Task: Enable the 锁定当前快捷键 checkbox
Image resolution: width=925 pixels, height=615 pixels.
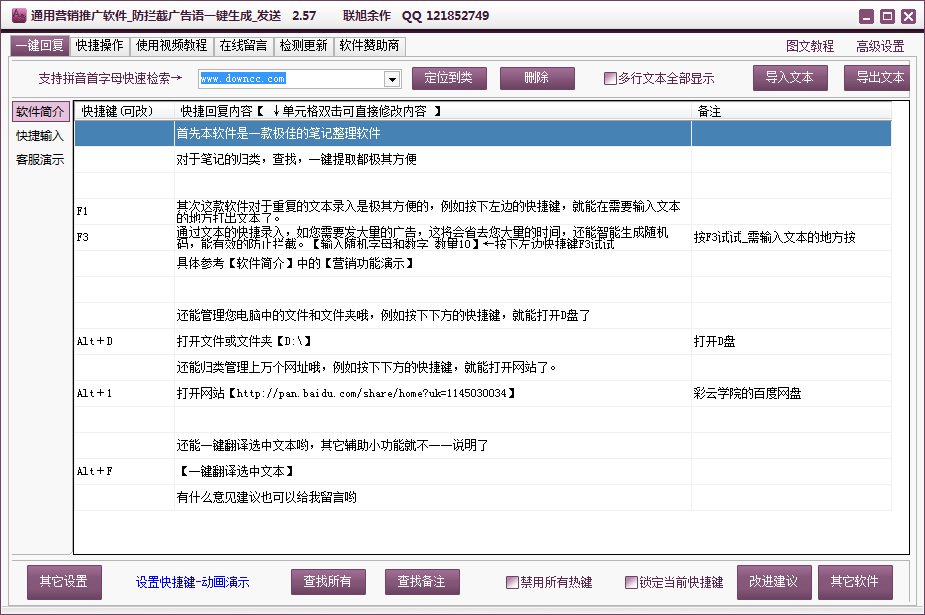Action: click(631, 582)
